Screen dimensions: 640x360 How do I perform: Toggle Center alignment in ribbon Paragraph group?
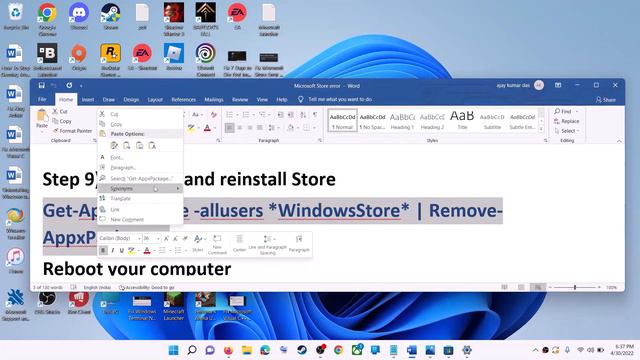point(240,128)
